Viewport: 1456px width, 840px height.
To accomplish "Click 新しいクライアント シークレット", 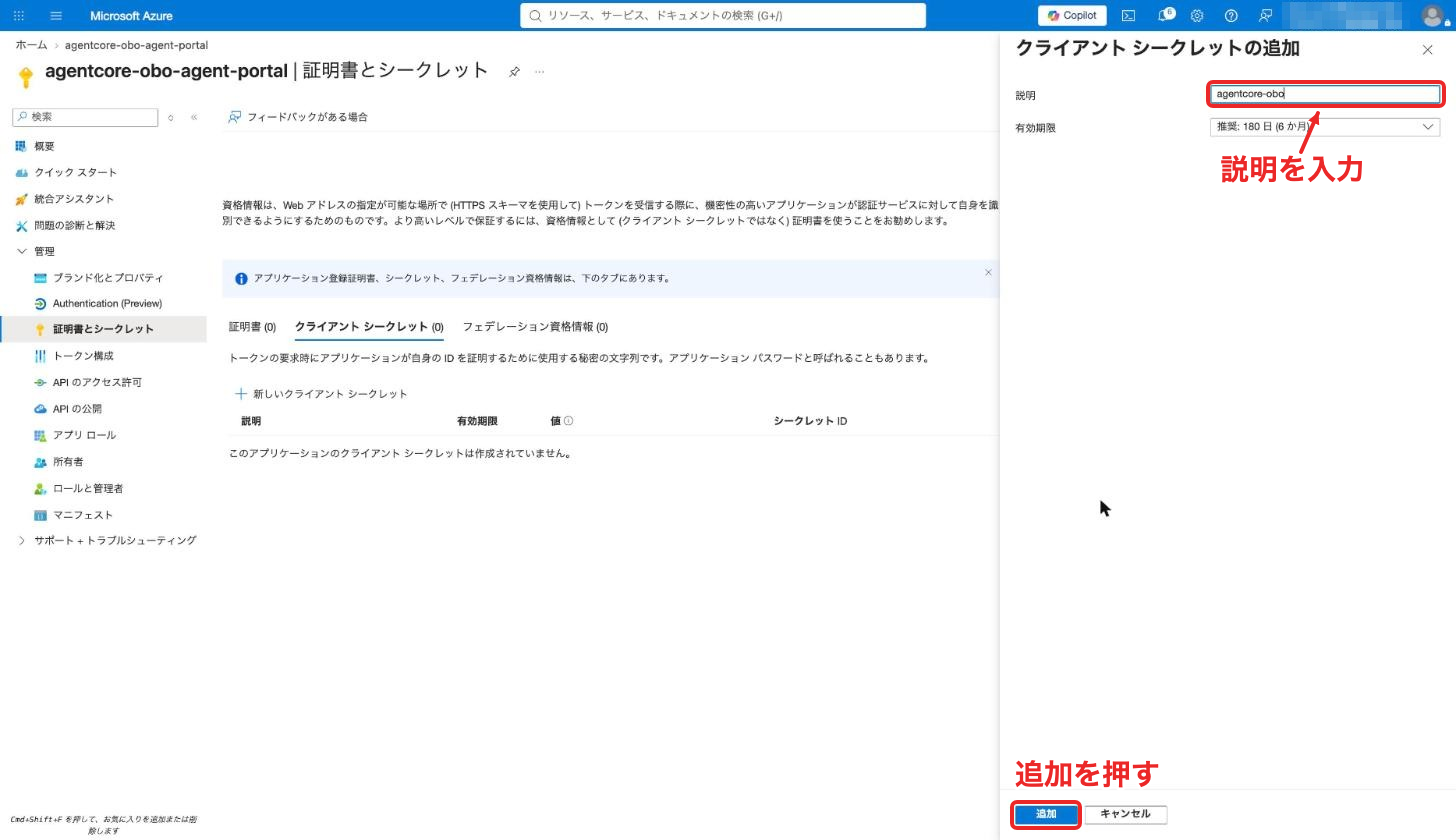I will 321,394.
